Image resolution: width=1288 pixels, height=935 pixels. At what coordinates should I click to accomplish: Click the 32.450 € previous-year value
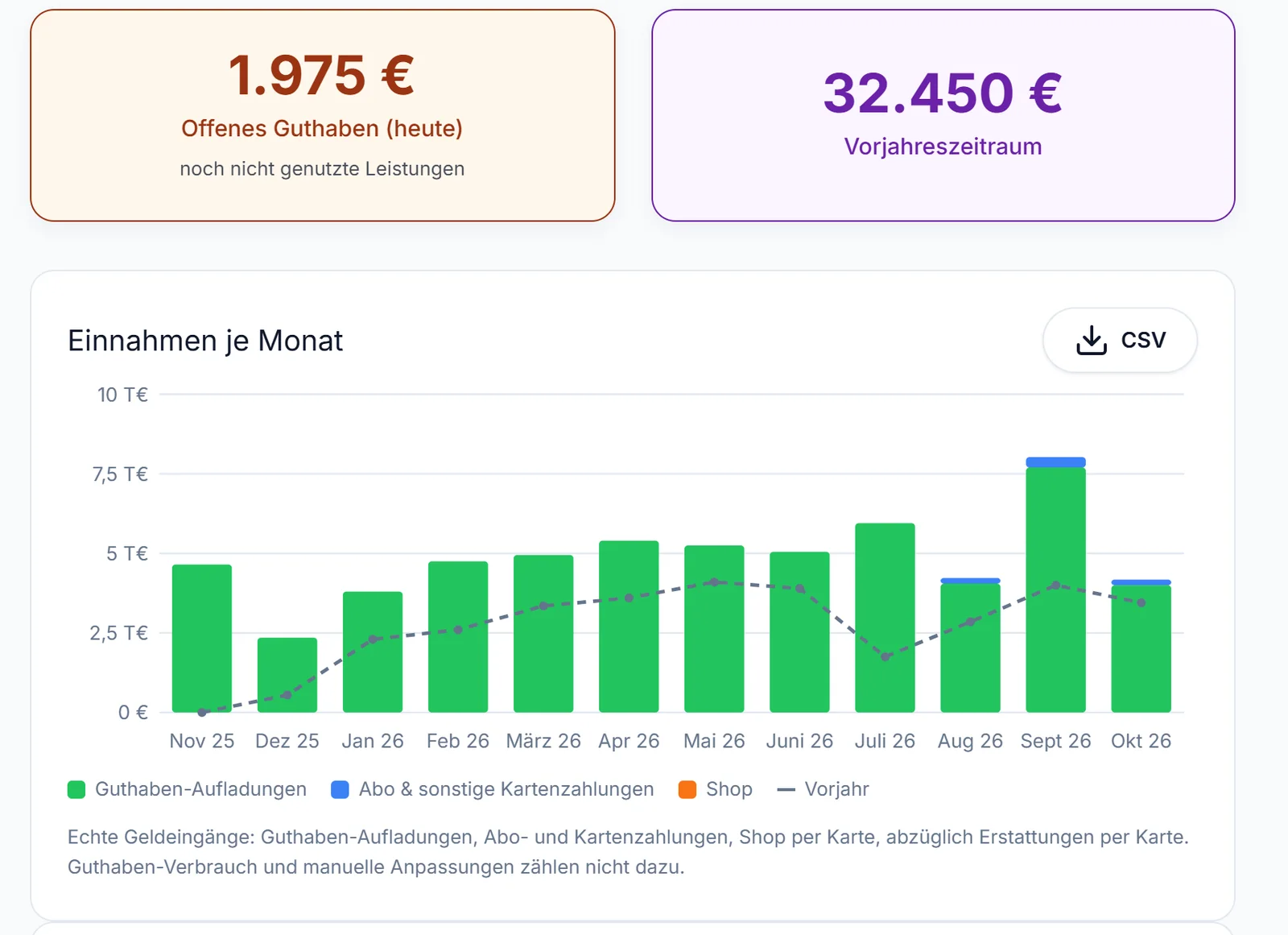coord(943,93)
